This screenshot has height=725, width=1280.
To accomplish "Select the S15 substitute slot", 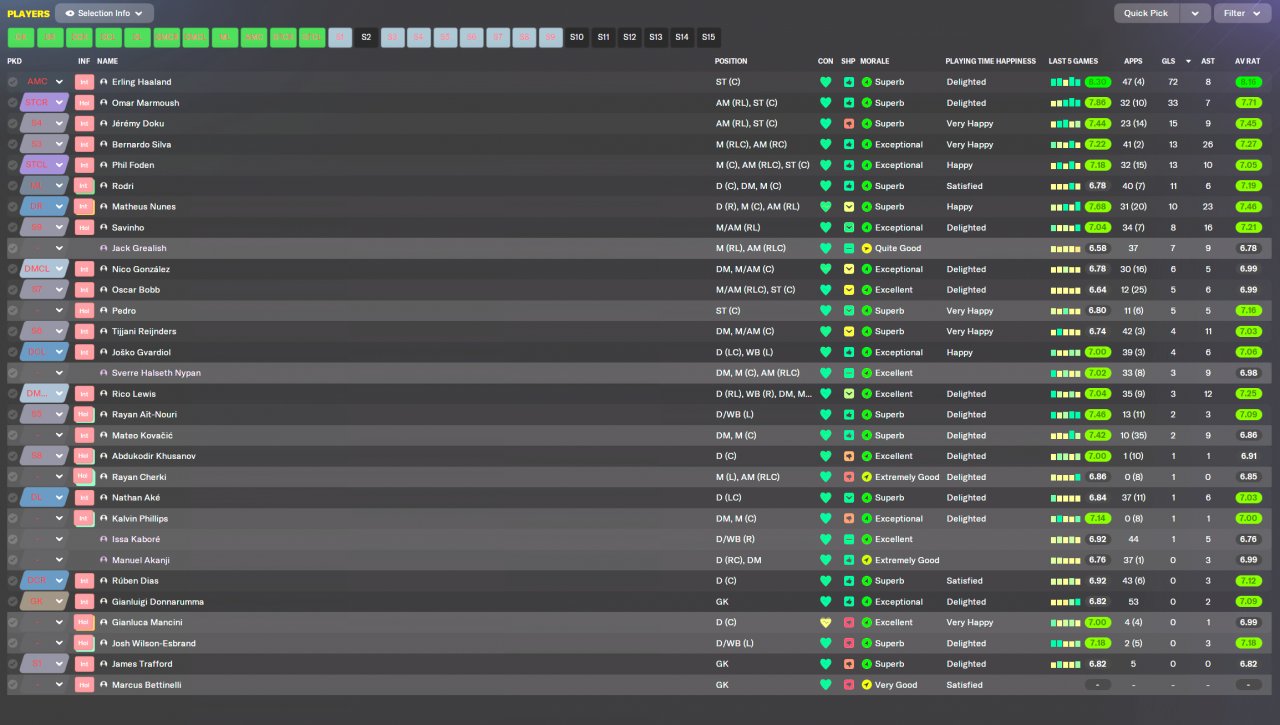I will (x=708, y=37).
